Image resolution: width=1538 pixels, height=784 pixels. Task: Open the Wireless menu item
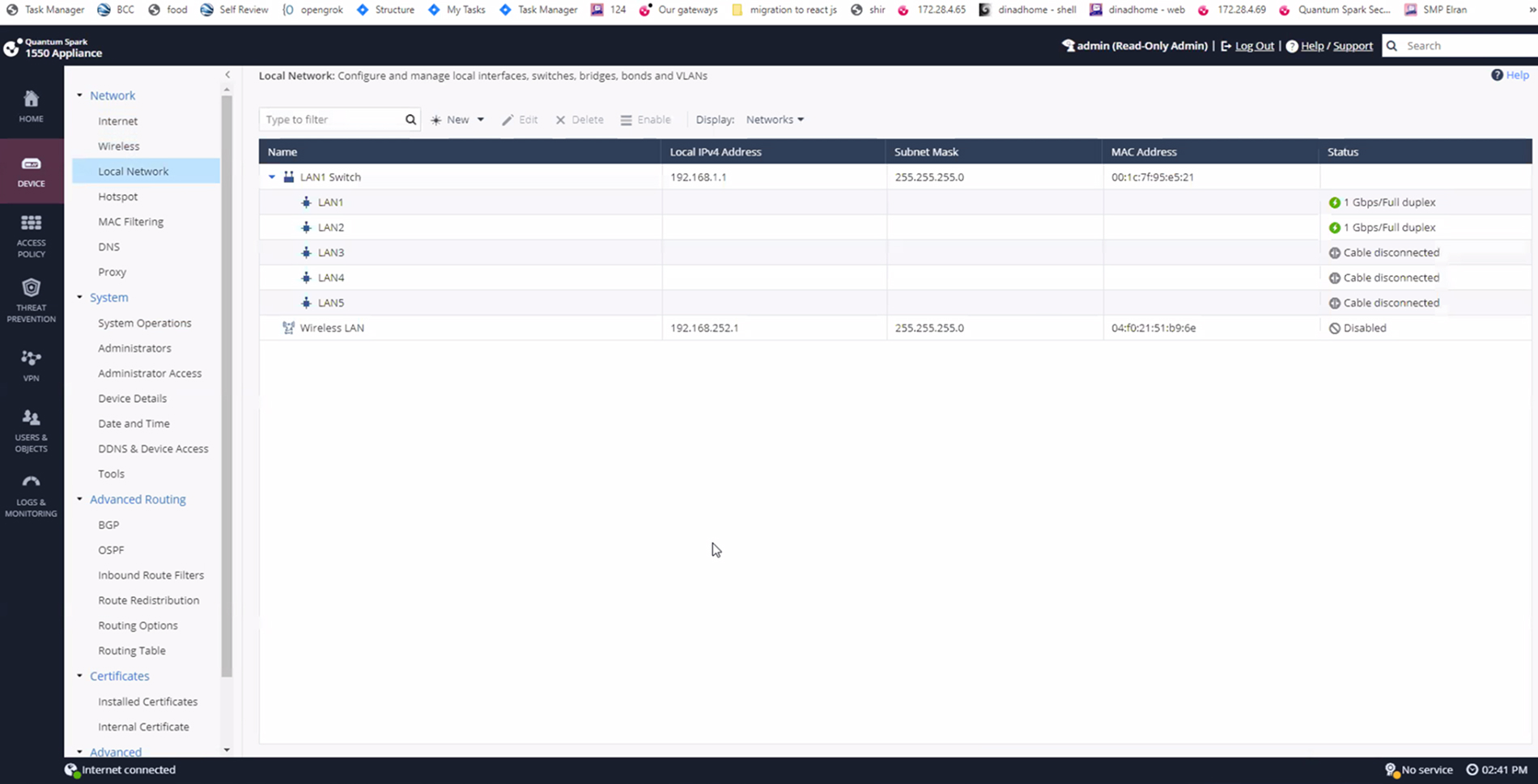[118, 146]
